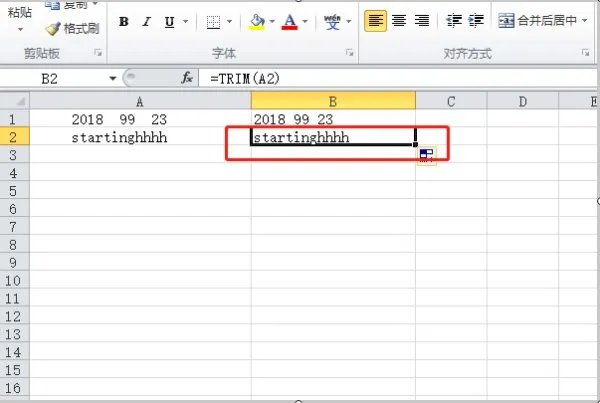Viewport: 600px width, 403px height.
Task: Align text right in the cell
Action: click(421, 21)
